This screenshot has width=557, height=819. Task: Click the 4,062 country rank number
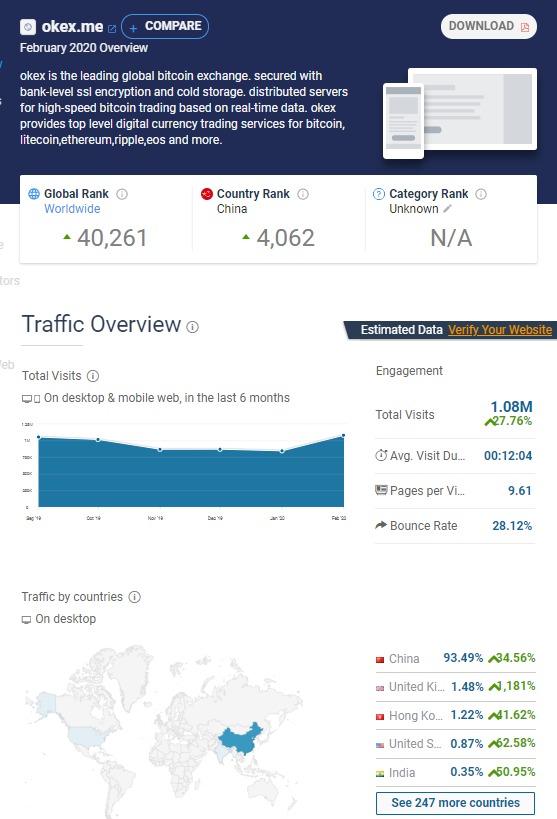(x=285, y=238)
